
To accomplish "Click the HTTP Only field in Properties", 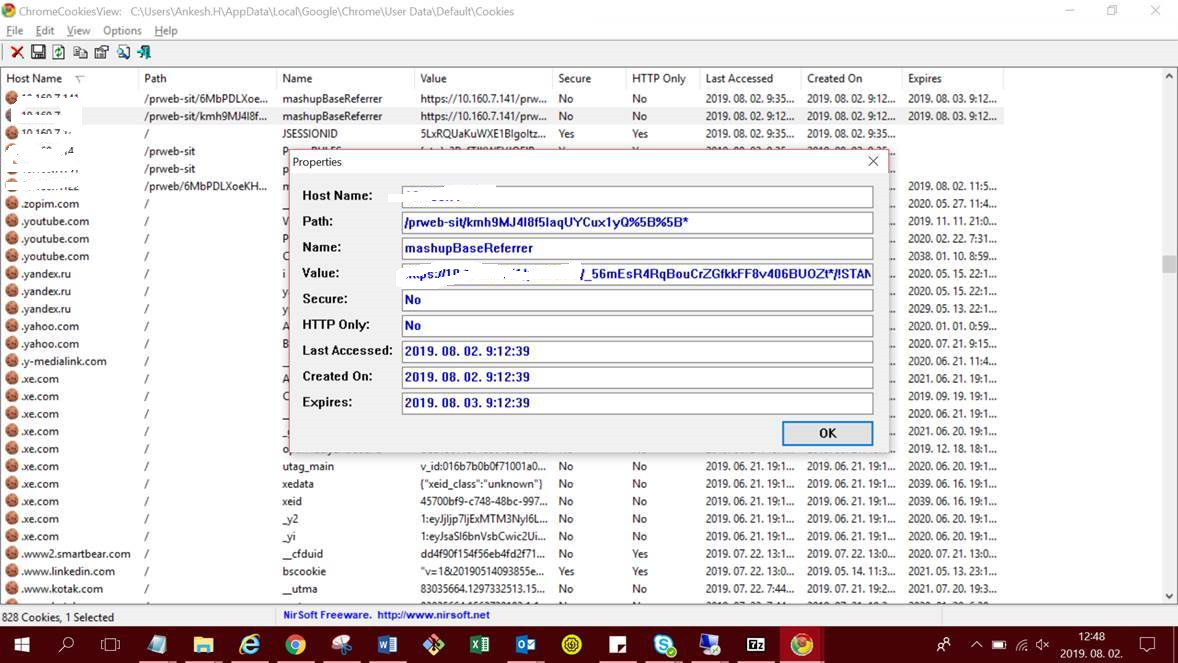I will click(x=637, y=325).
